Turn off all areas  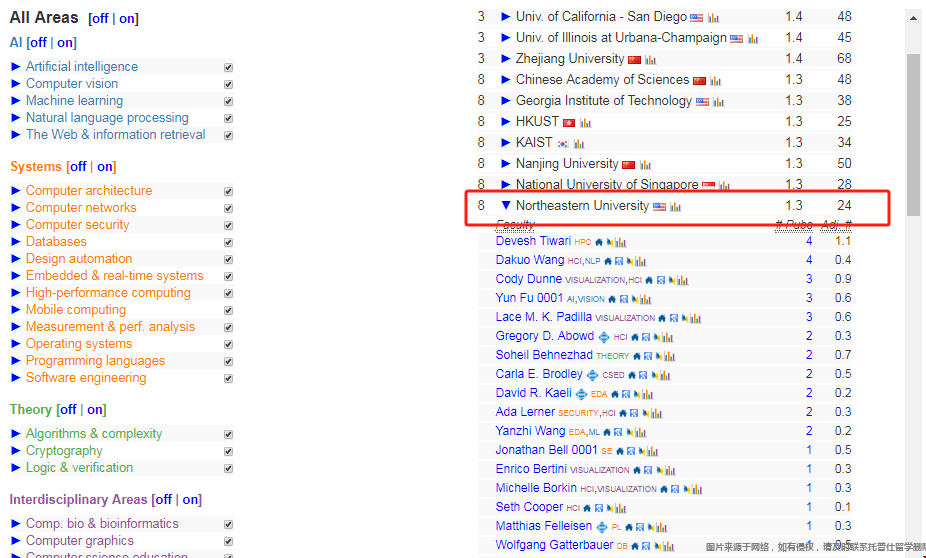pos(100,19)
